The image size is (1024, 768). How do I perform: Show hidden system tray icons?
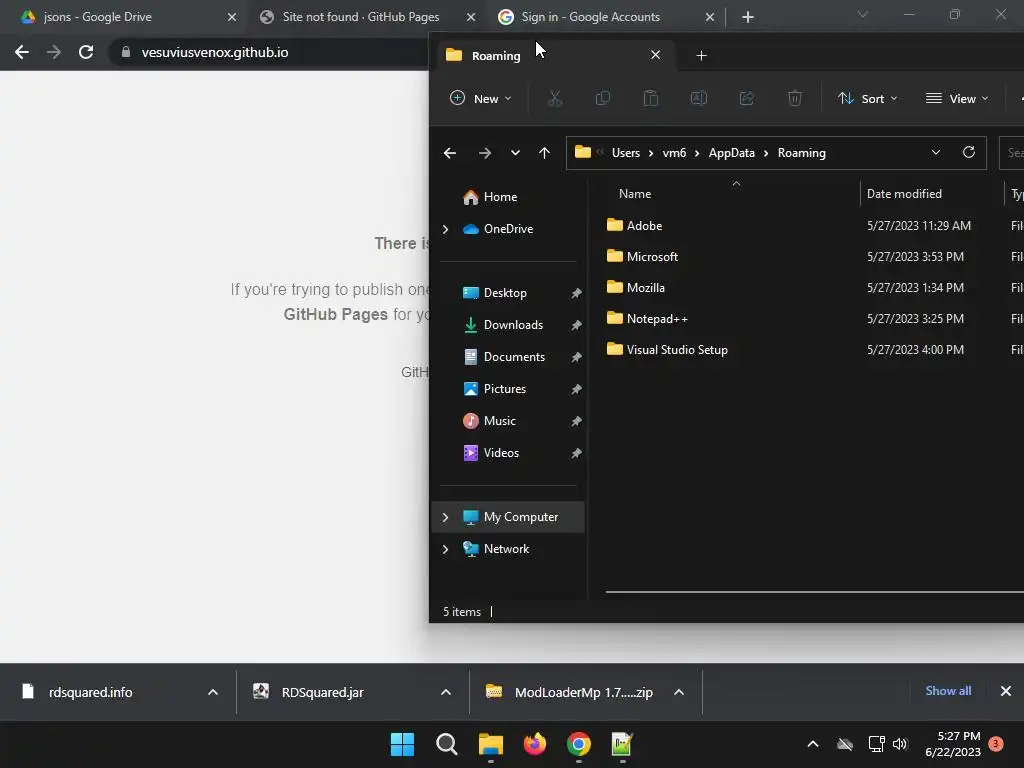[x=813, y=744]
